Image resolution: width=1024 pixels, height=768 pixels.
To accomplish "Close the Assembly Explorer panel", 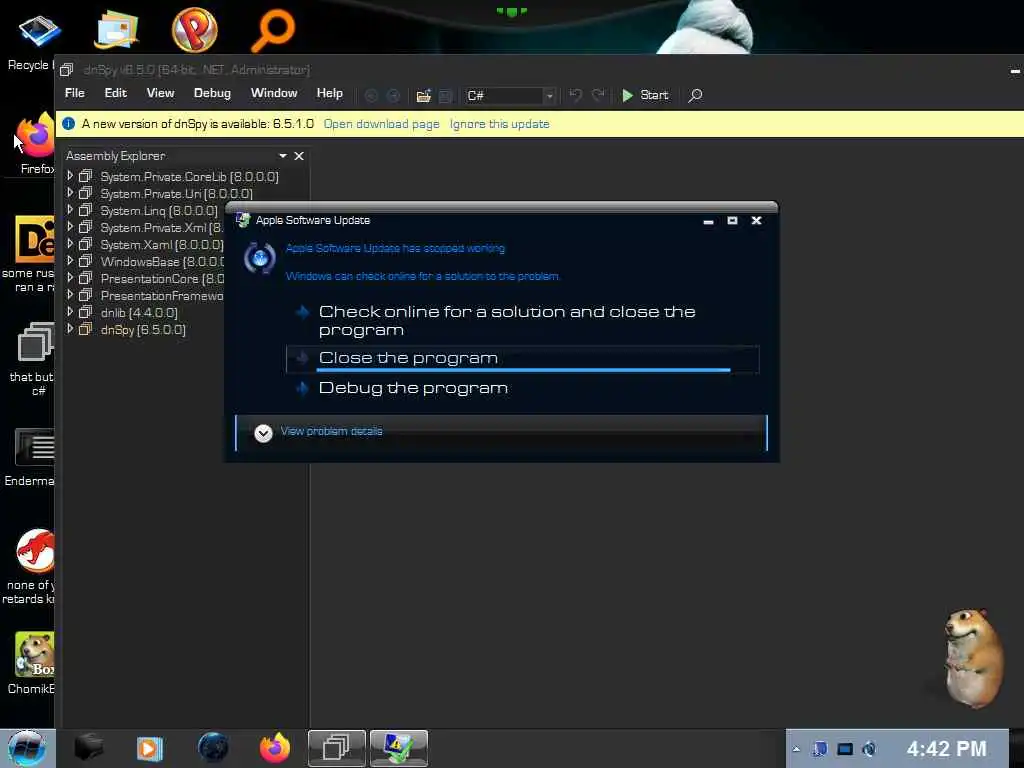I will coord(299,155).
